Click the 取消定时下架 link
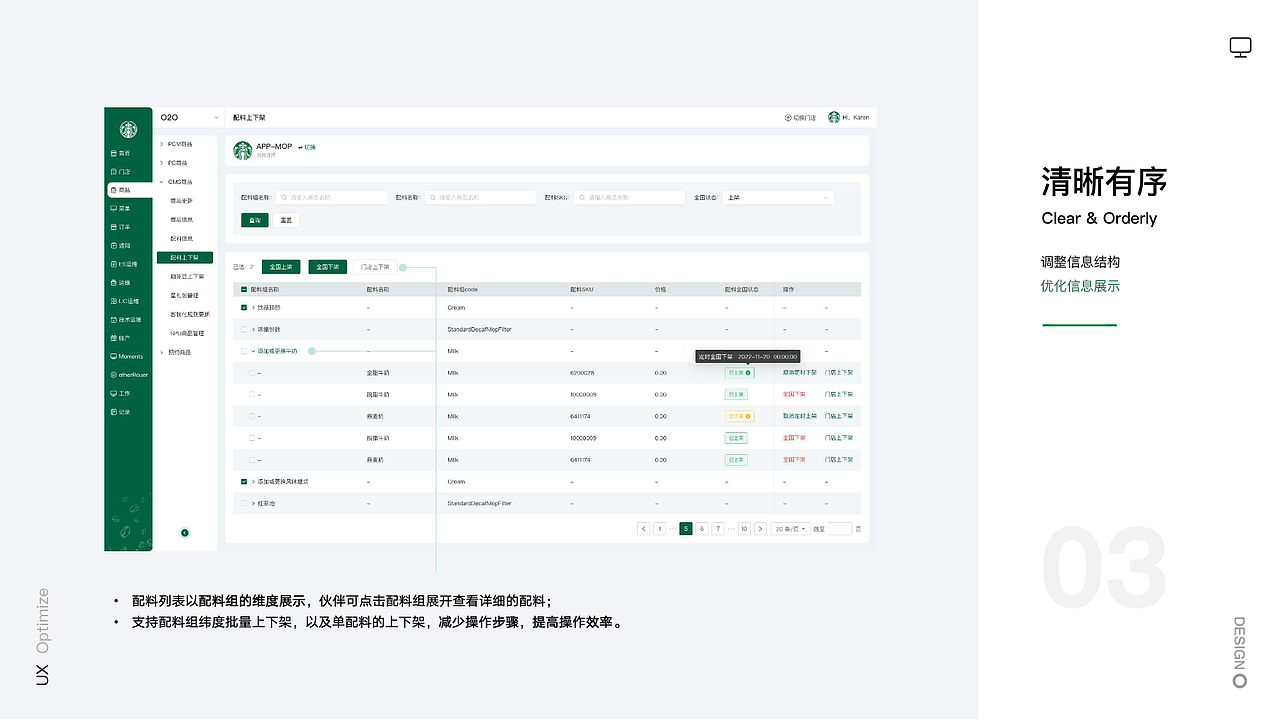 [x=800, y=372]
